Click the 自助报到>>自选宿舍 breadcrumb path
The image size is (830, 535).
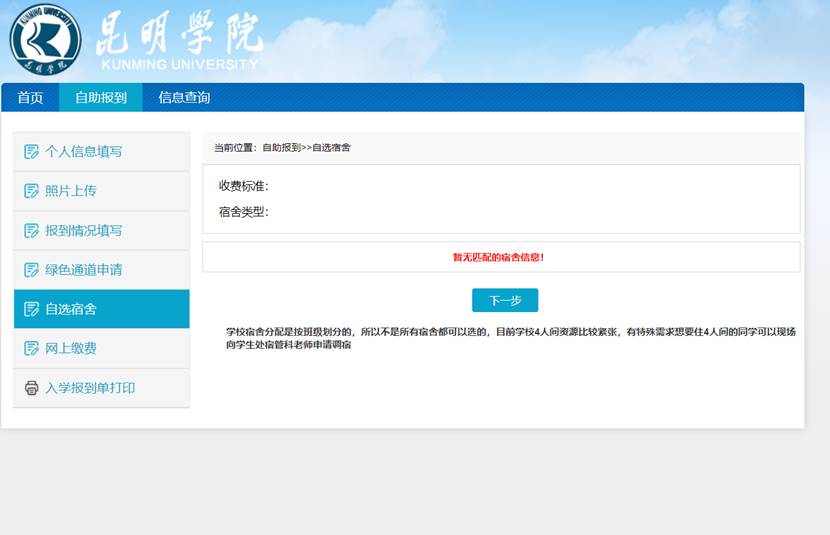(306, 148)
